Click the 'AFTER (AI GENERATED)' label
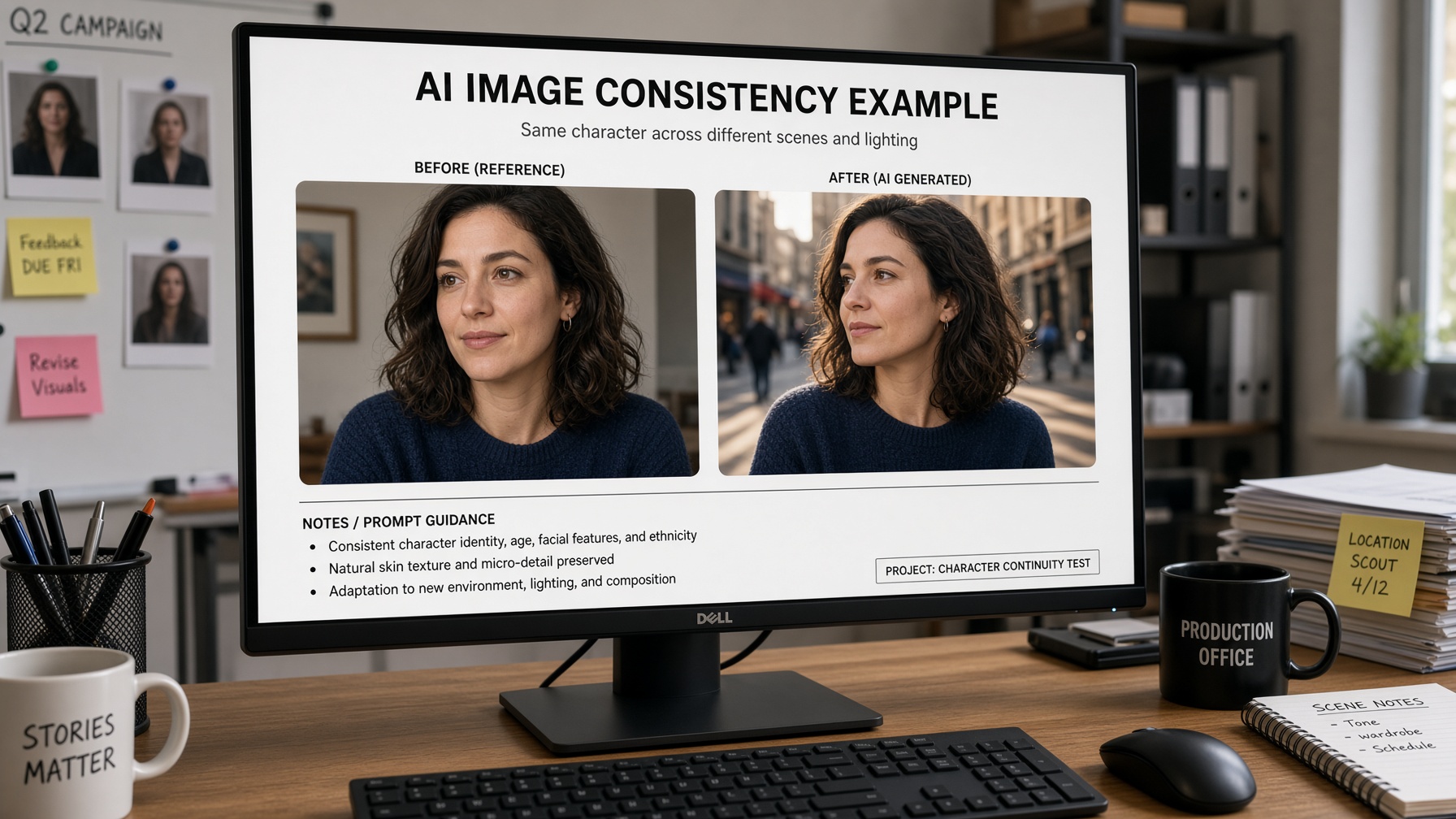 [x=899, y=178]
